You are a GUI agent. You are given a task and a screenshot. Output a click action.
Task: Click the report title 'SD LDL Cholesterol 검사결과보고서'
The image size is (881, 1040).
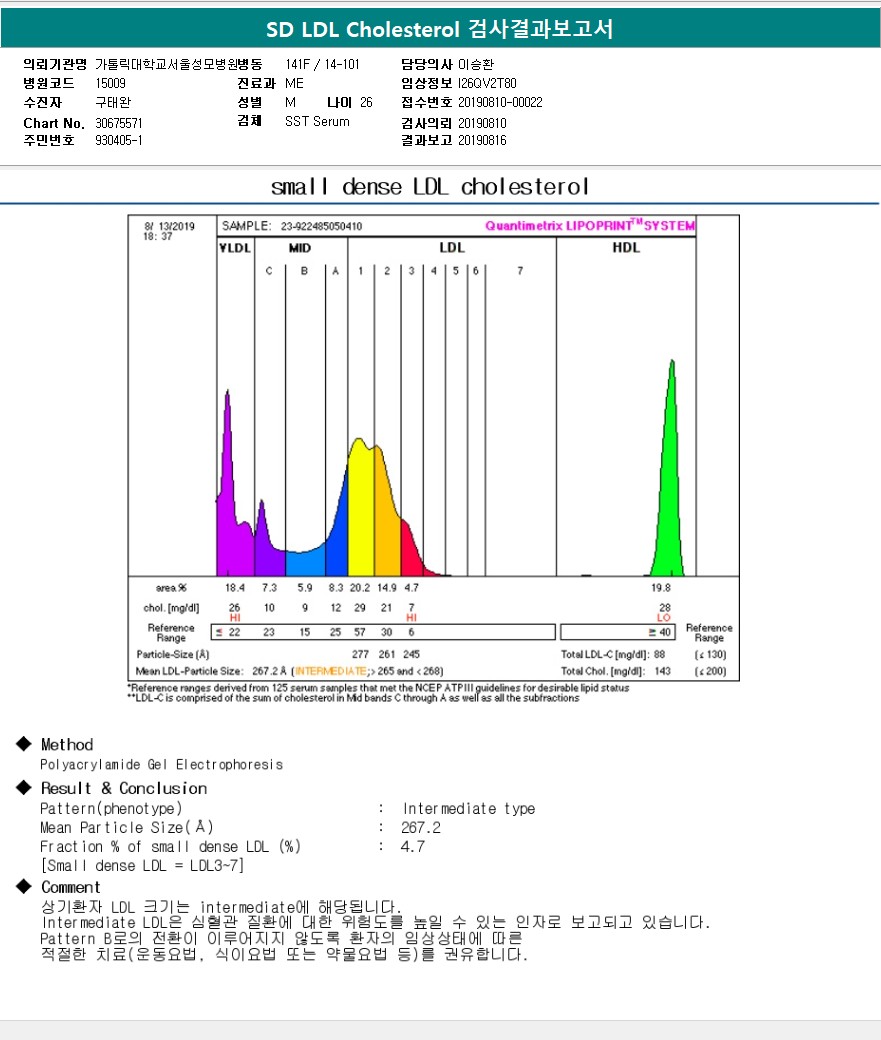tap(439, 29)
